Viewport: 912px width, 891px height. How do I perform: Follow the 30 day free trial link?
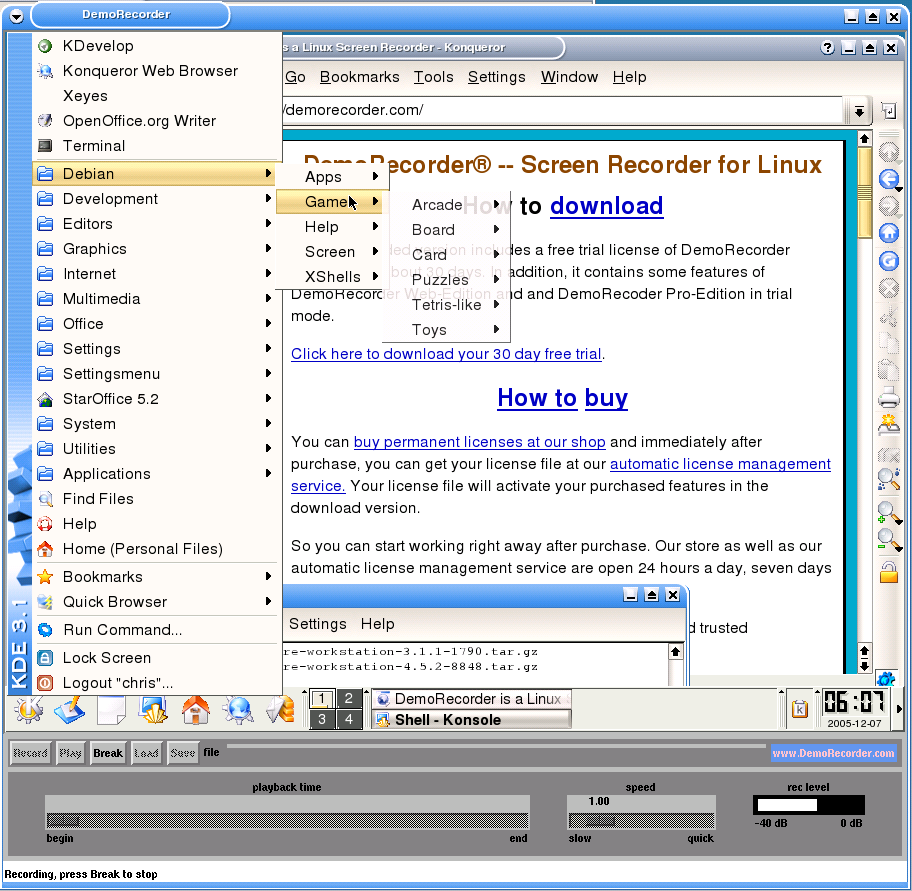446,353
